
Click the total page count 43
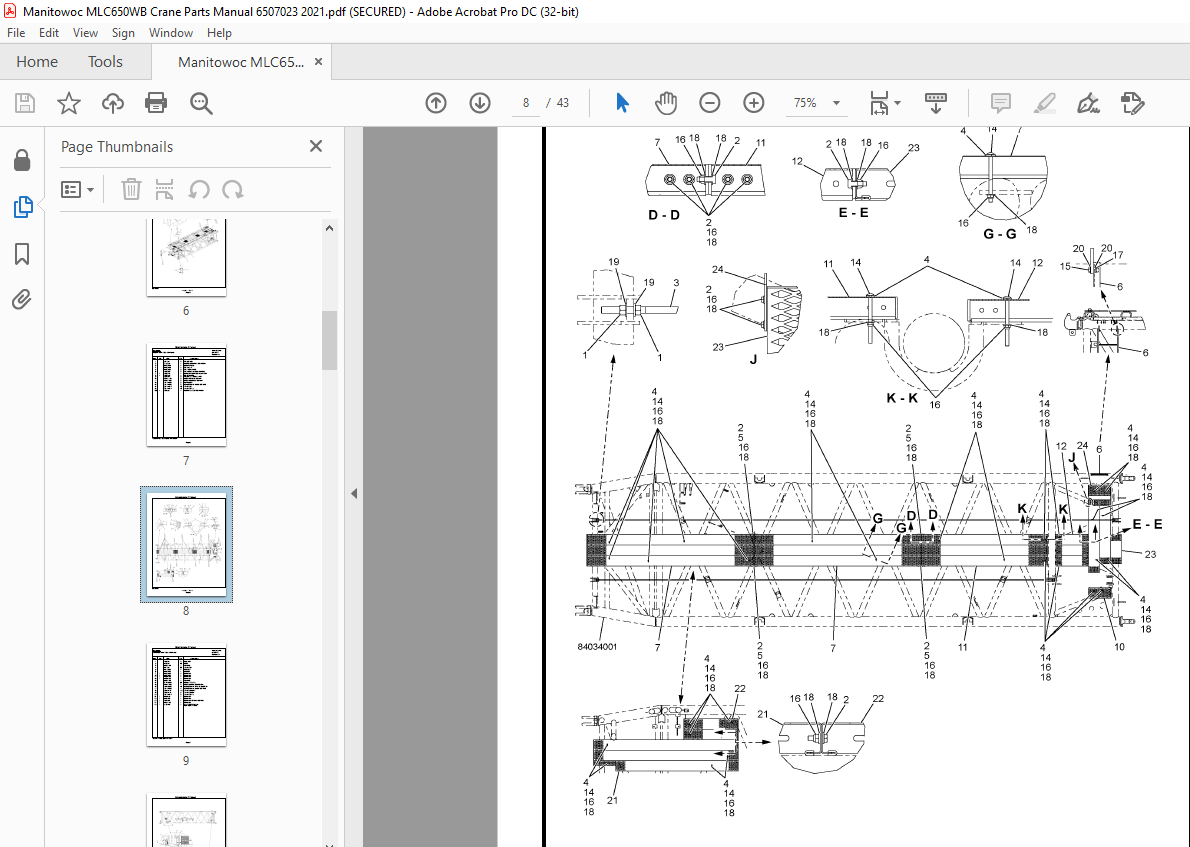pos(562,103)
